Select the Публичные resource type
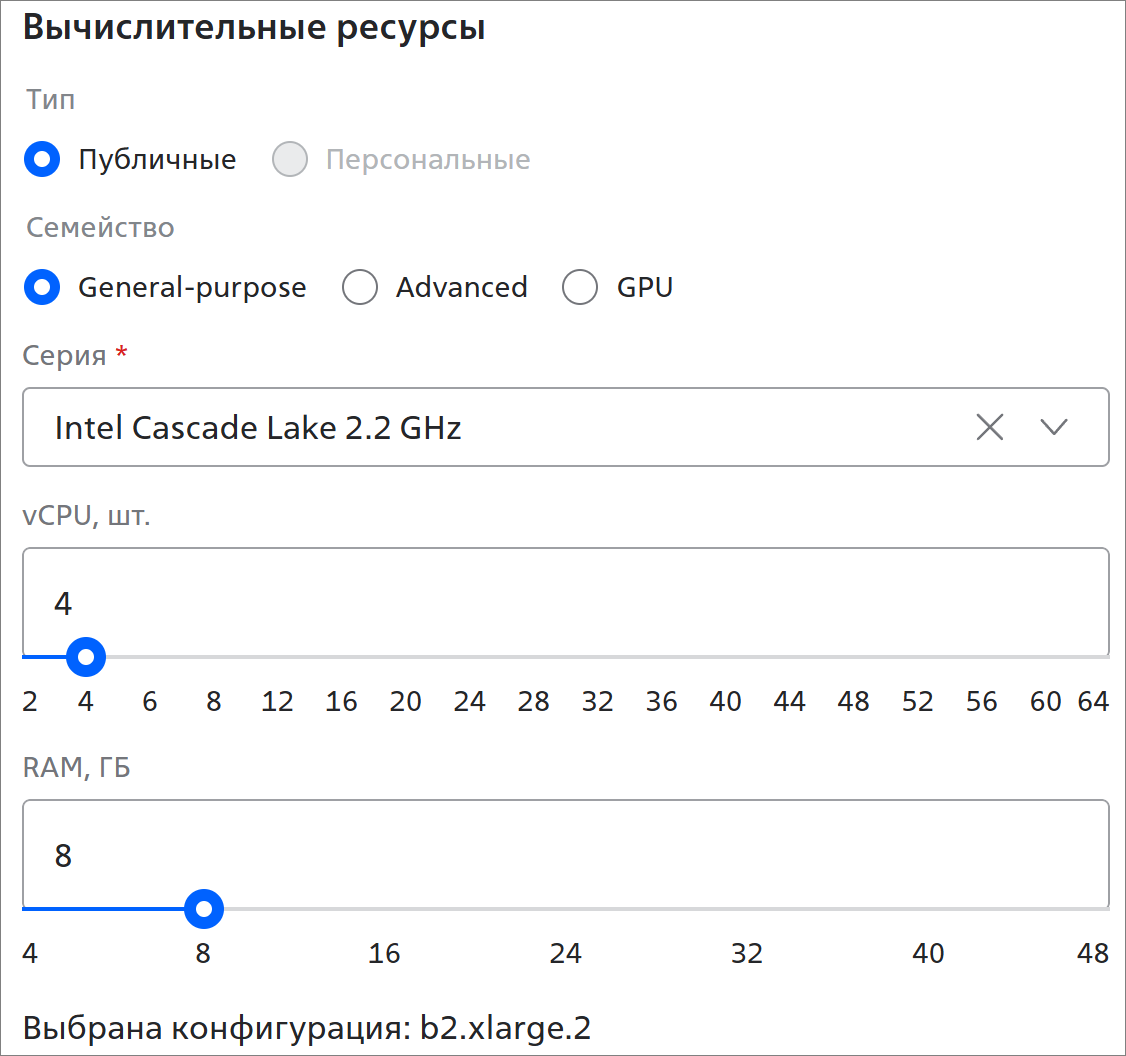The image size is (1126, 1056). coord(42,160)
